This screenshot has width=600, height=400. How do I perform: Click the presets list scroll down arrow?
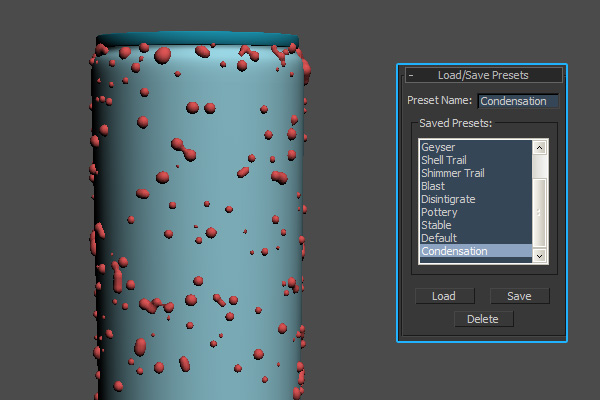pyautogui.click(x=540, y=256)
